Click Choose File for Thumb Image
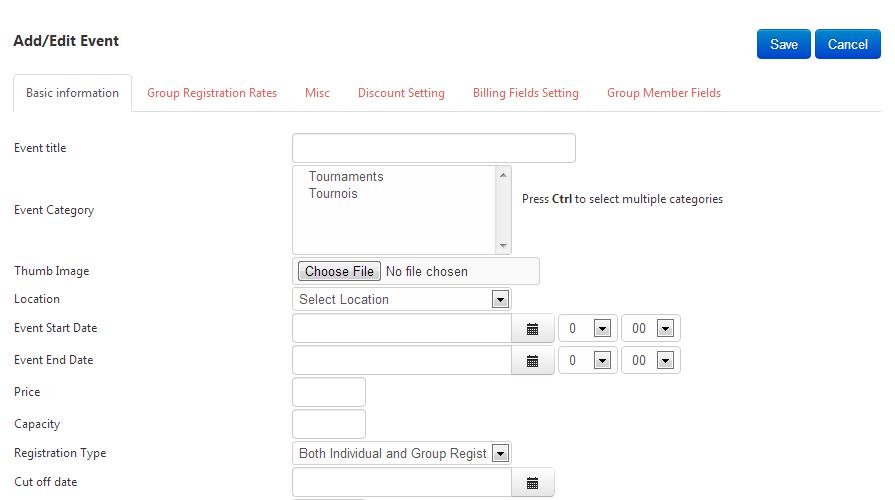 tap(340, 271)
